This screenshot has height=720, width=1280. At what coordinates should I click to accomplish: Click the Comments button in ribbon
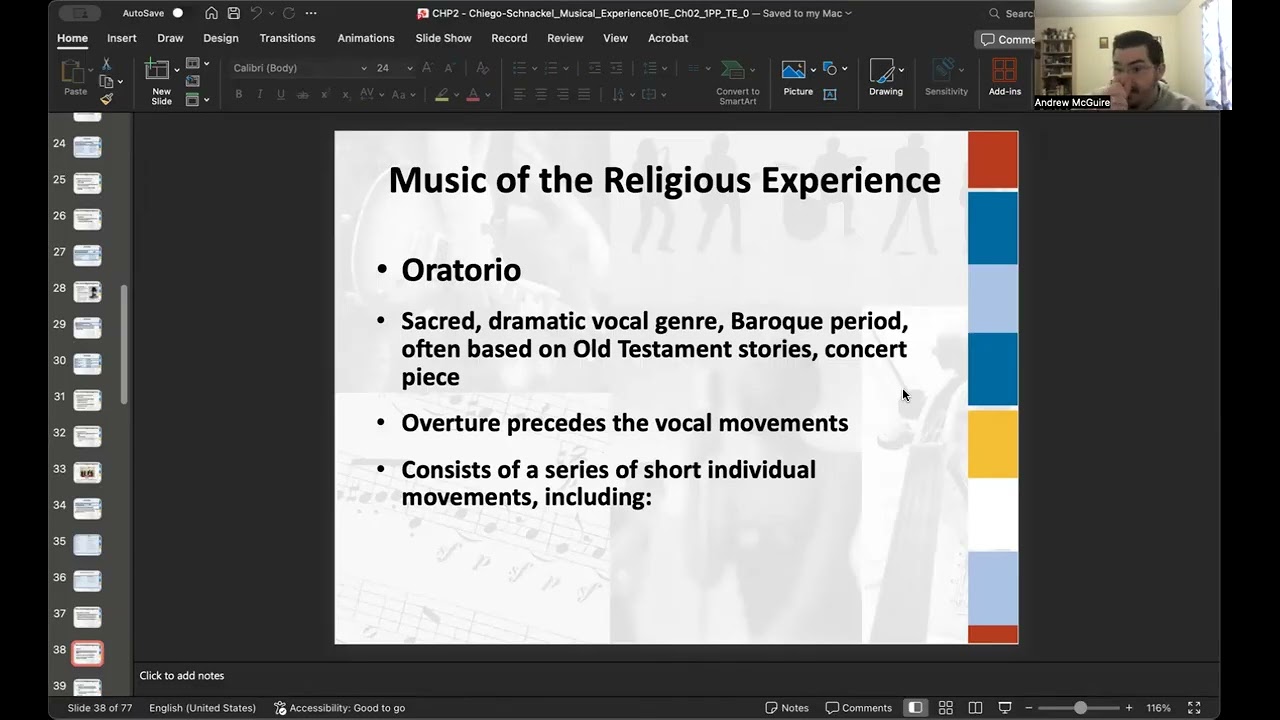tap(1006, 39)
